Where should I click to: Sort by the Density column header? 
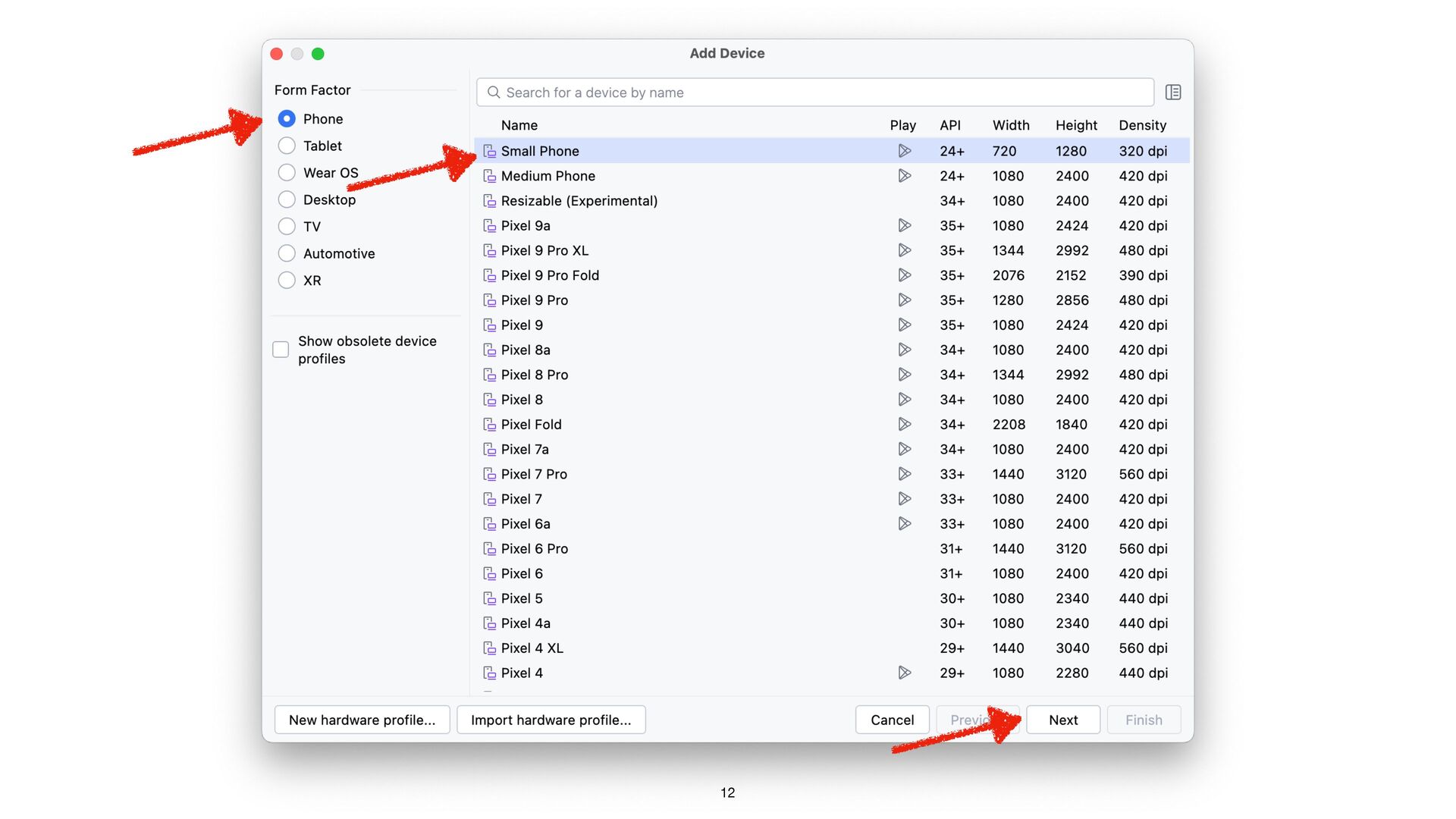[1142, 125]
